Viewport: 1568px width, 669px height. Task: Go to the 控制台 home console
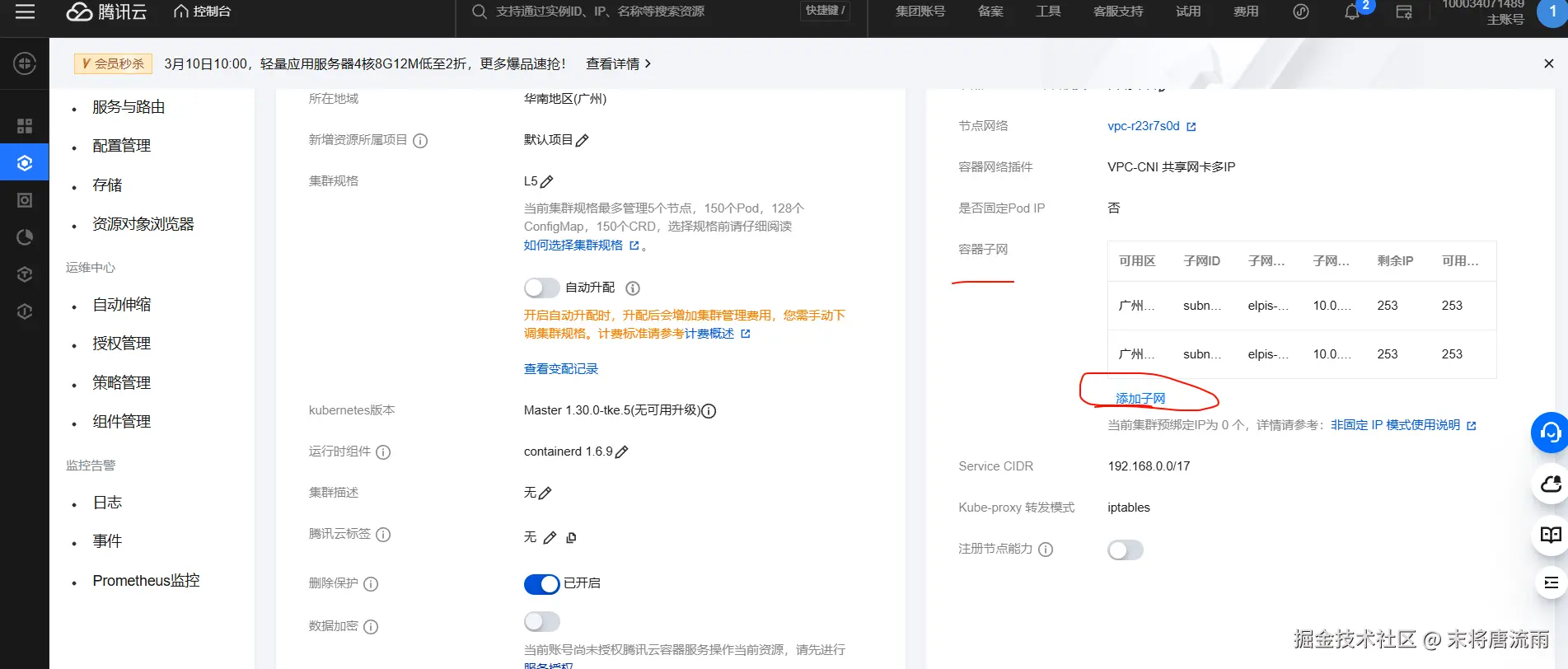point(203,12)
